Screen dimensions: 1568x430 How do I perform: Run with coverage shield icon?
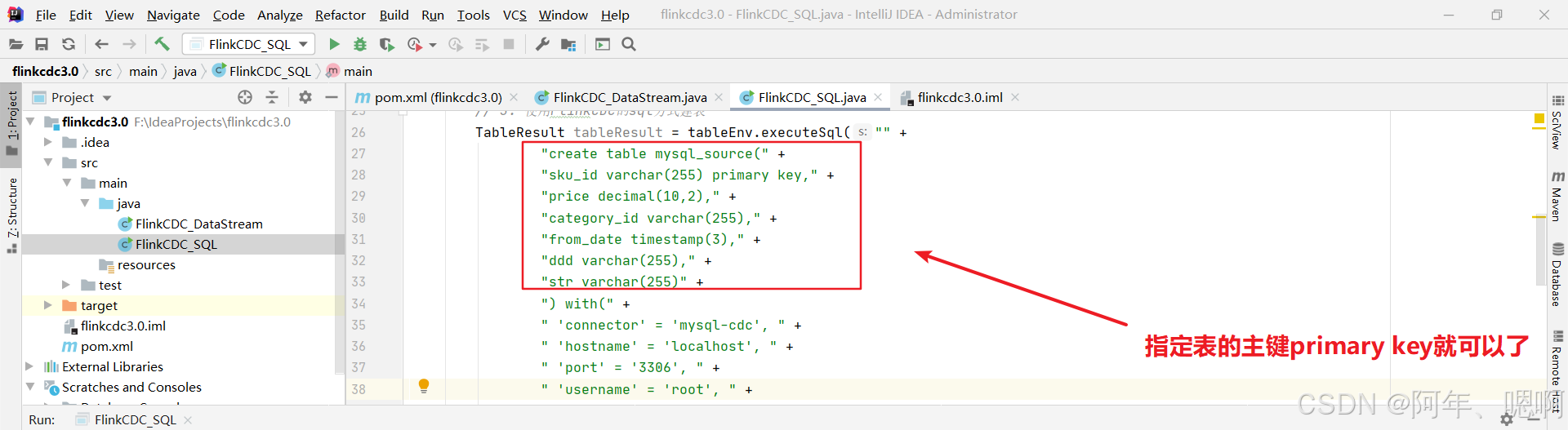point(387,44)
